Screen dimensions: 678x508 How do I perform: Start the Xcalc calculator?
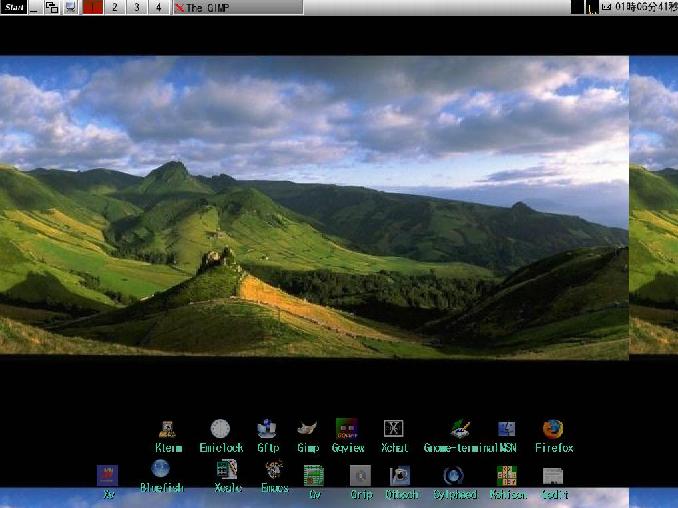click(x=227, y=470)
